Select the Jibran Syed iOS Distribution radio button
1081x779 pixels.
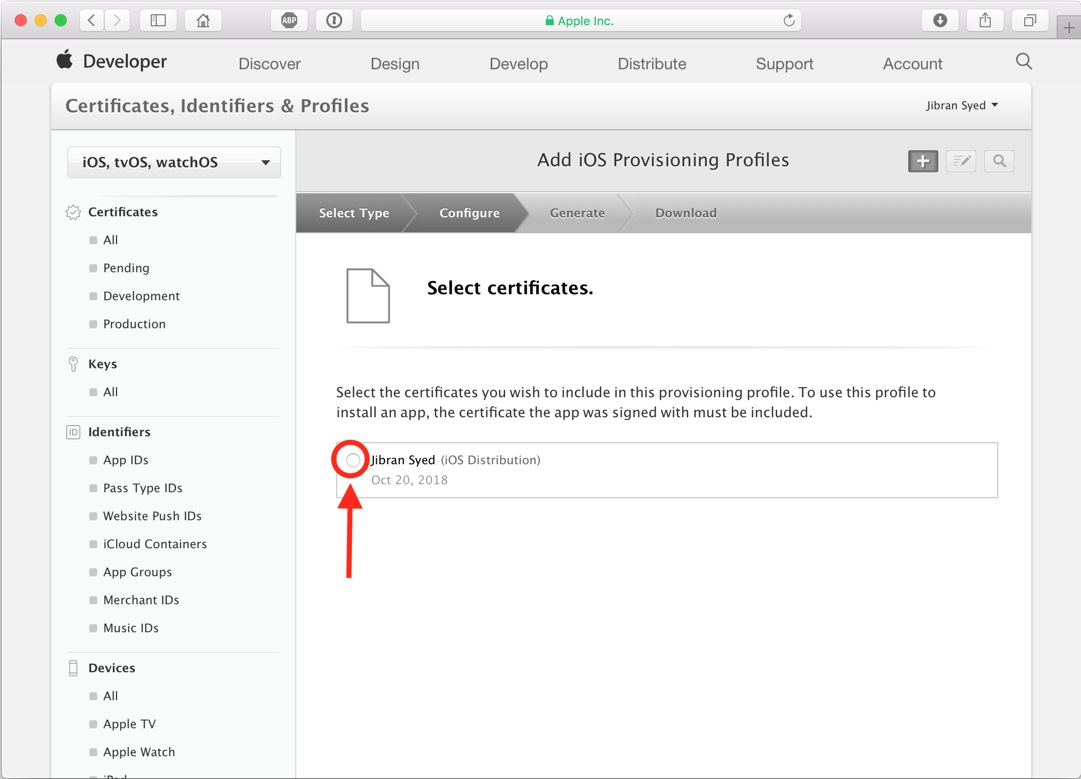(x=352, y=460)
